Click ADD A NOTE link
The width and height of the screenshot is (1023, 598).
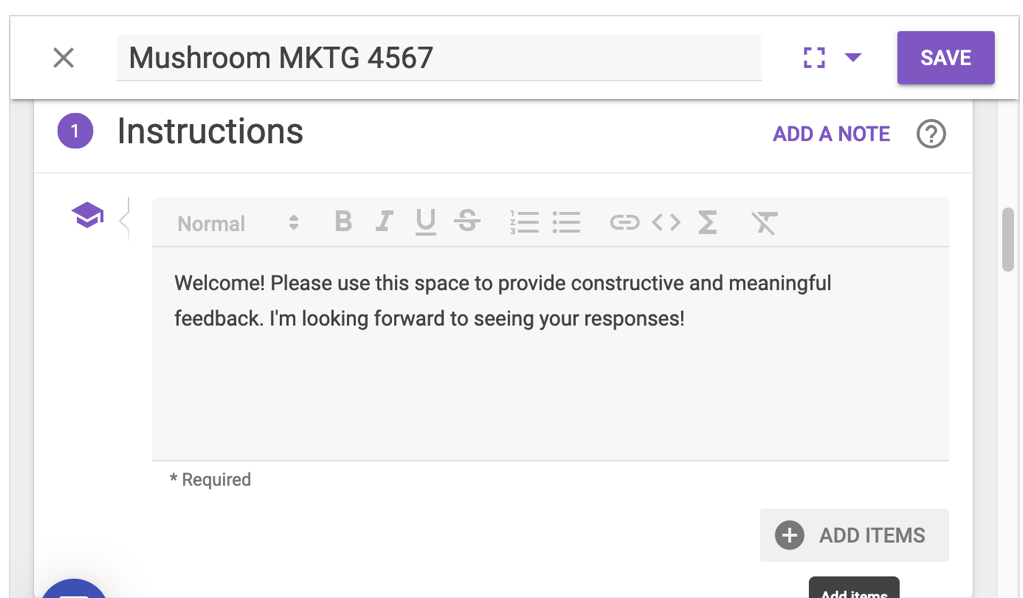[x=831, y=134]
